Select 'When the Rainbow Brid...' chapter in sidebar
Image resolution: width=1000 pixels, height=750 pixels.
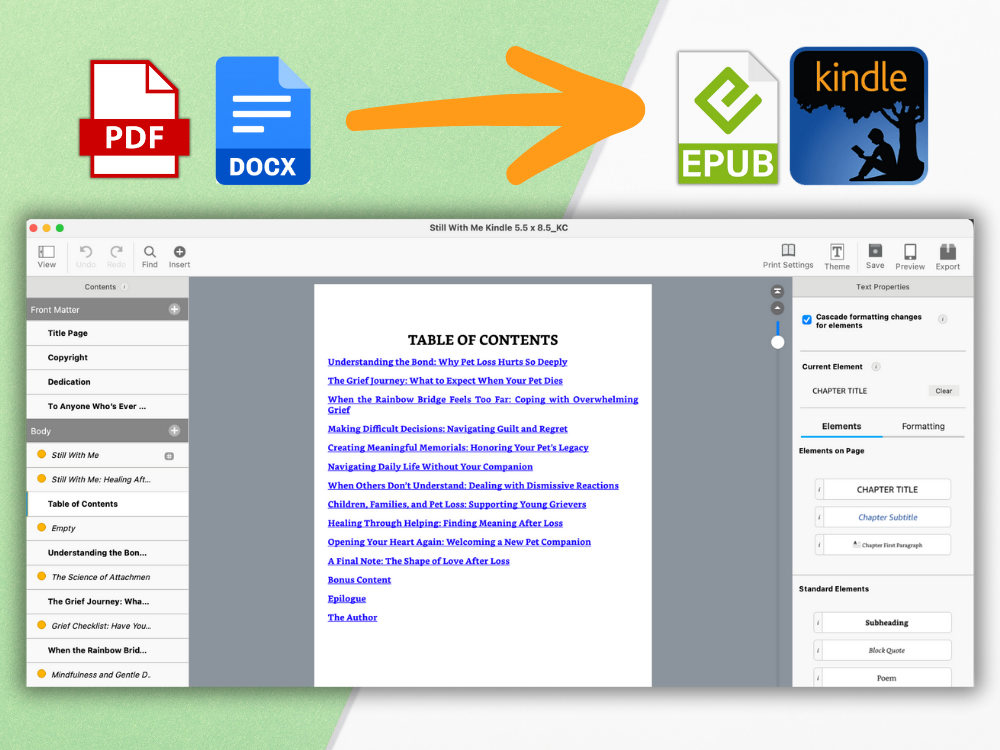pyautogui.click(x=107, y=651)
